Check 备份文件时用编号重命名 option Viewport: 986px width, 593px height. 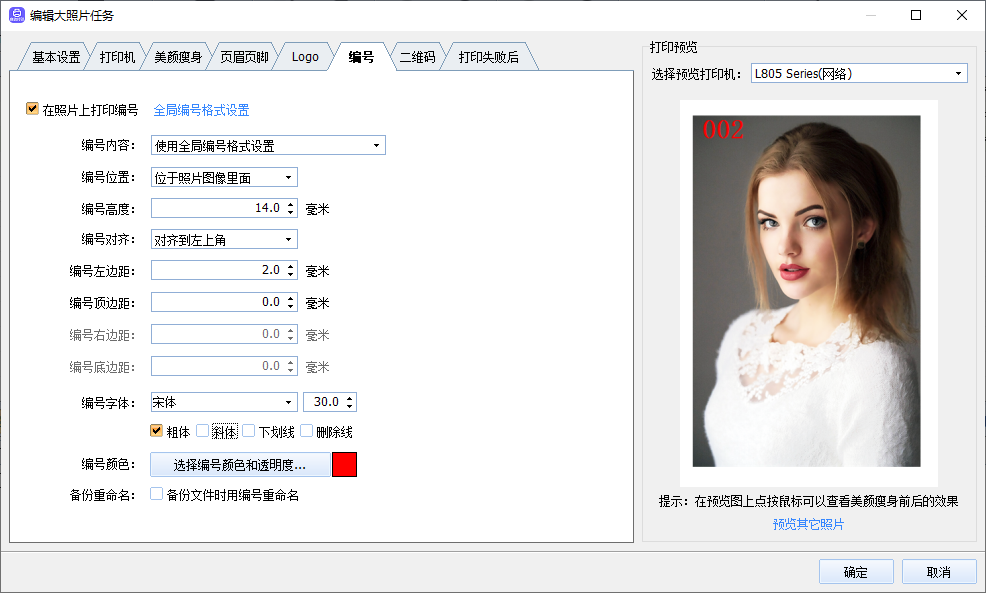pyautogui.click(x=156, y=494)
